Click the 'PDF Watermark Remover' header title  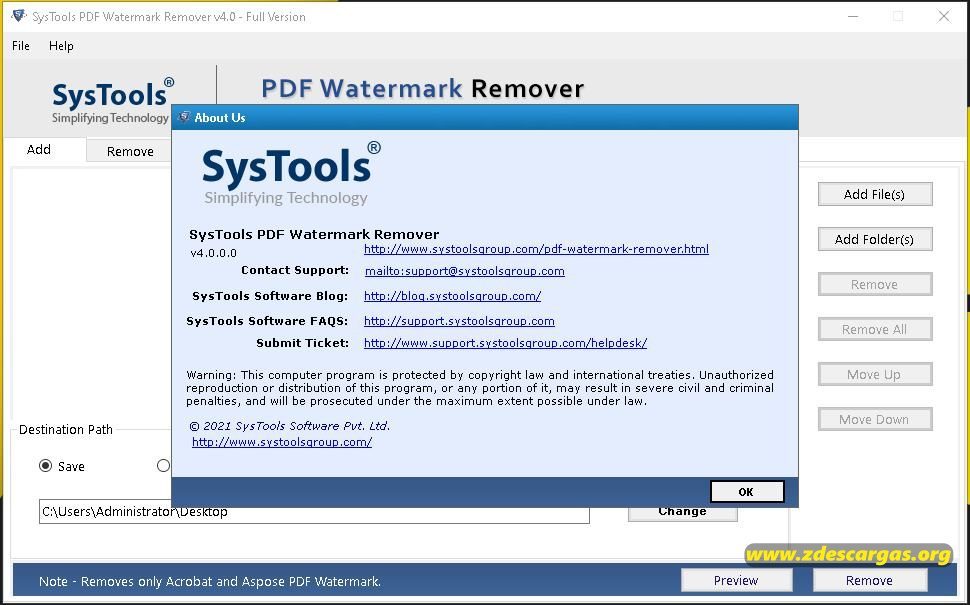coord(423,88)
